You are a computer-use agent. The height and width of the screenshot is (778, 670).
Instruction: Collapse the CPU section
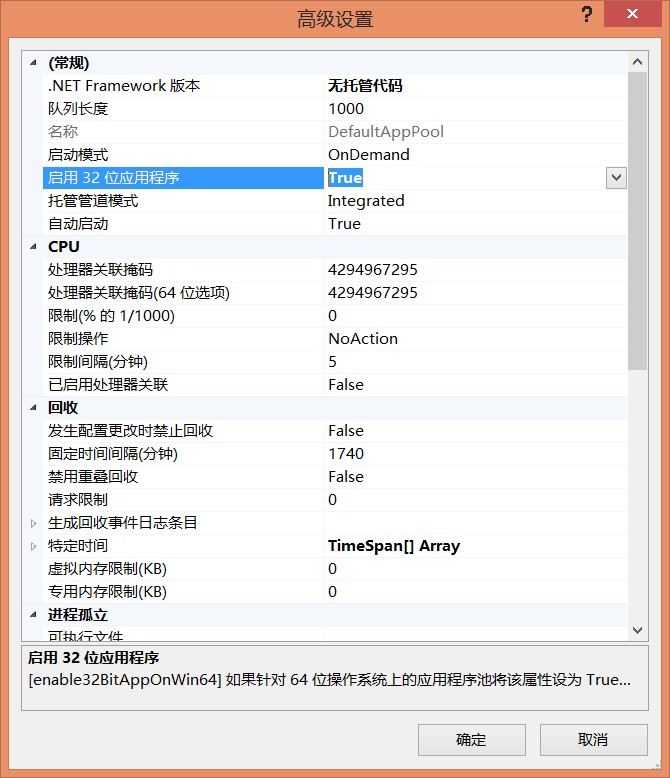click(x=34, y=247)
